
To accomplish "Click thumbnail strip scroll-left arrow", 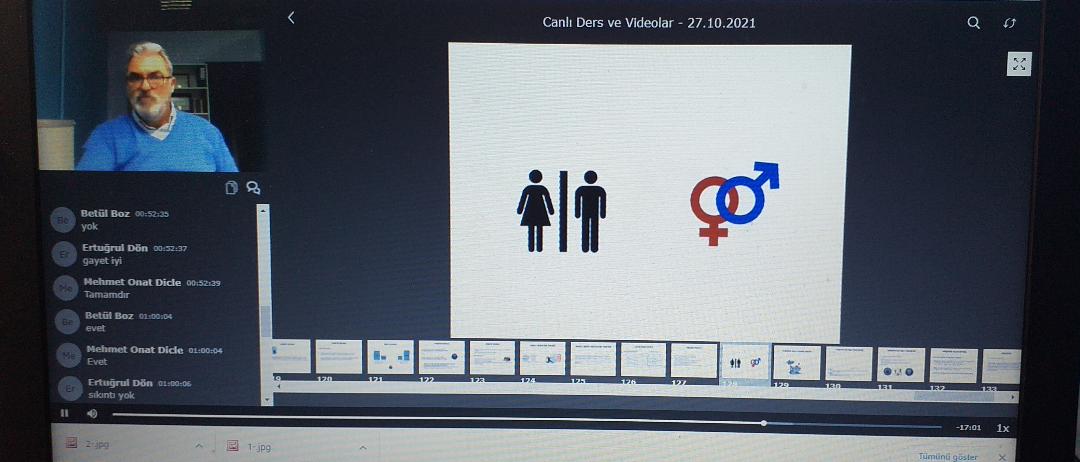I will [277, 386].
